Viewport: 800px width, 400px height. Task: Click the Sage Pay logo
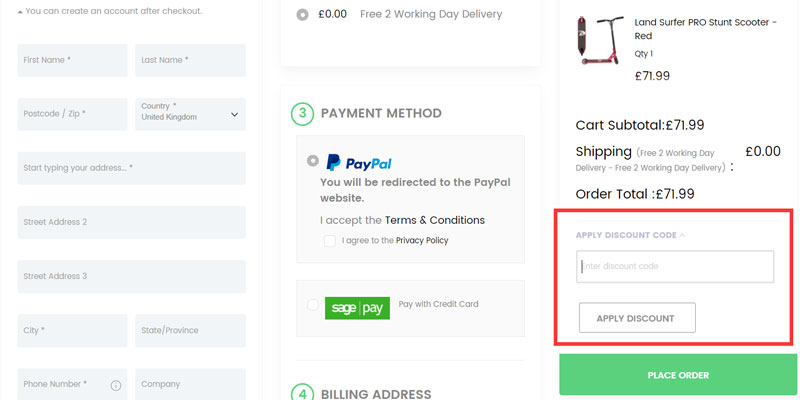pos(357,308)
